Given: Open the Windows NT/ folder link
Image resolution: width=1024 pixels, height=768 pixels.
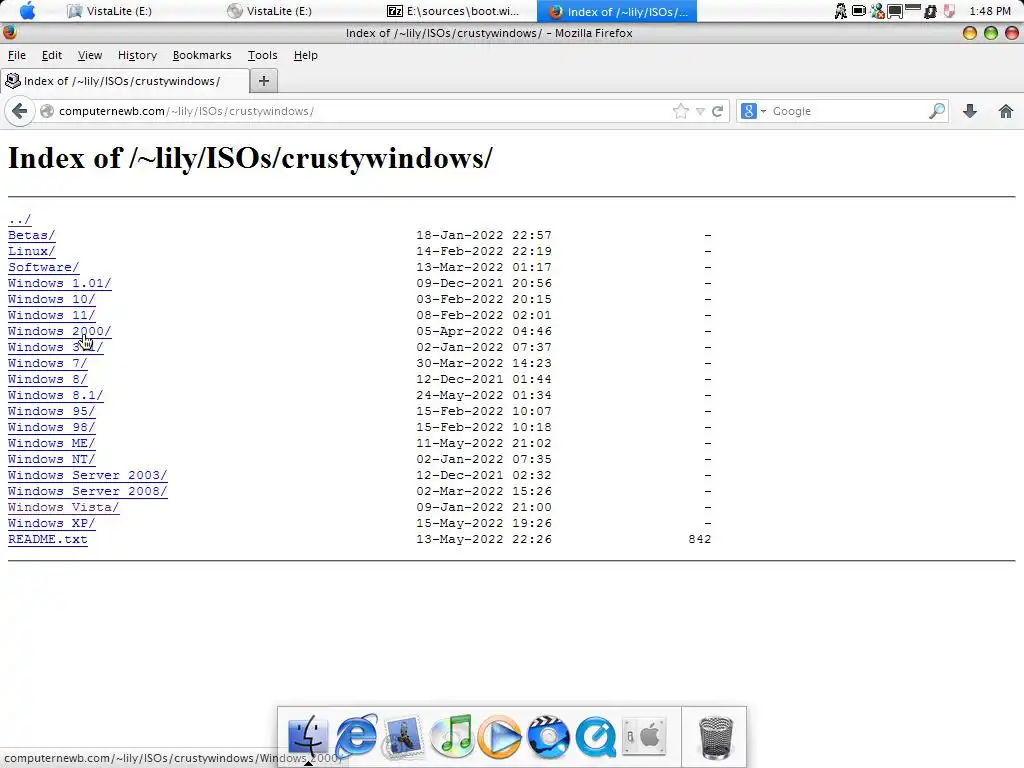Looking at the screenshot, I should pos(52,459).
